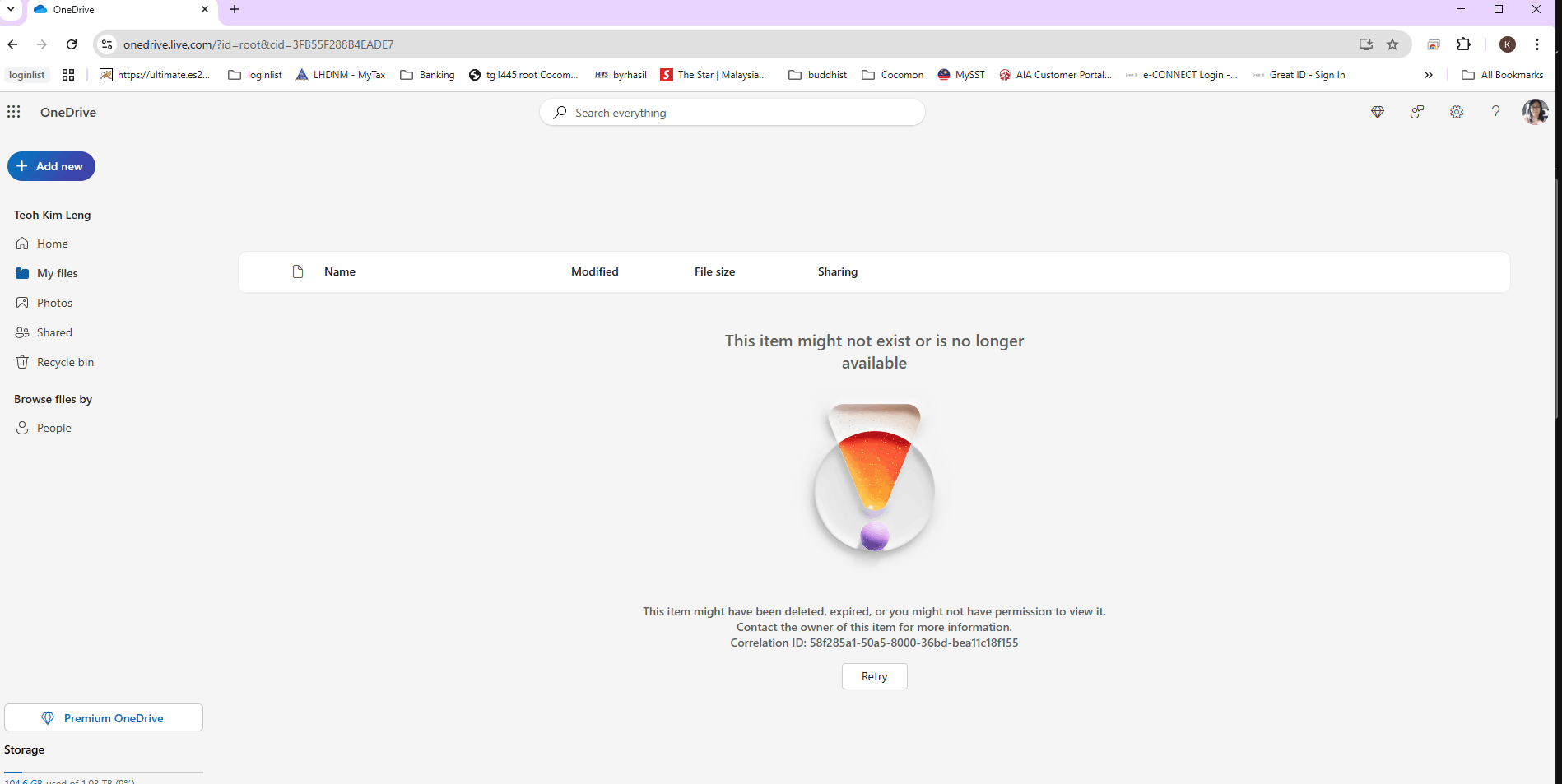Browse files by People
This screenshot has width=1562, height=784.
(54, 428)
